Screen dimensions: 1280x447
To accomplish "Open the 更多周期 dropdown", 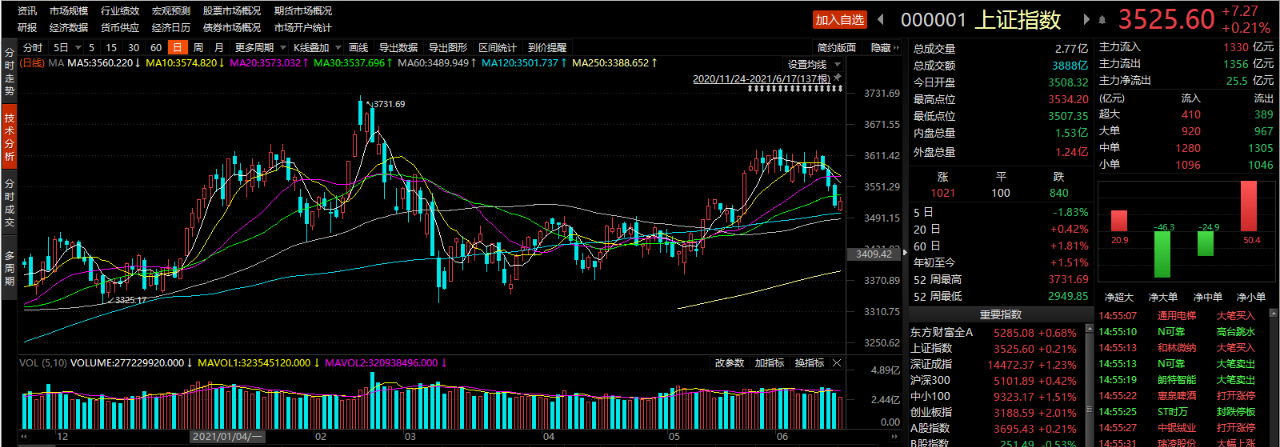I will (258, 47).
